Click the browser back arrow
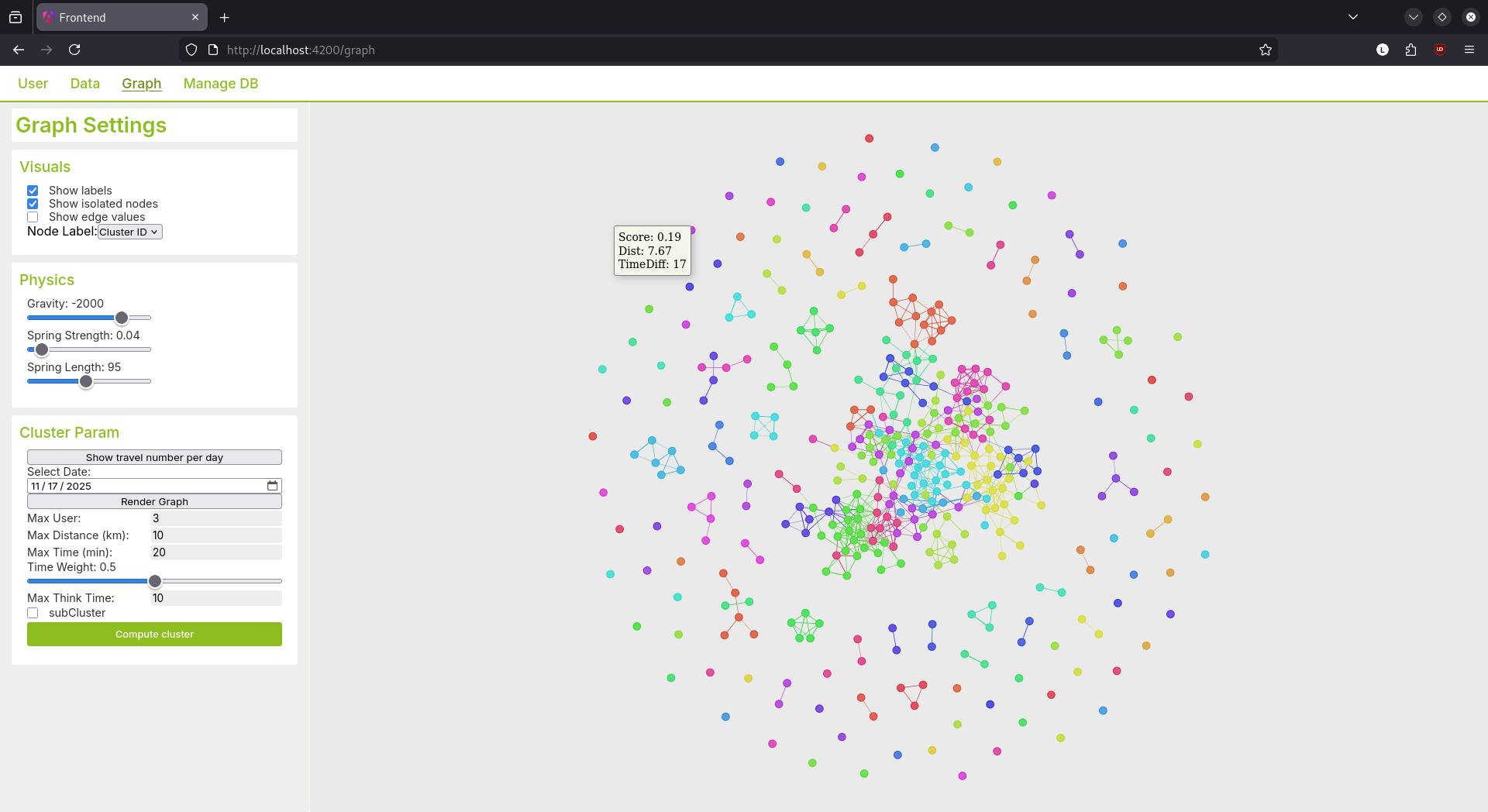 19,50
